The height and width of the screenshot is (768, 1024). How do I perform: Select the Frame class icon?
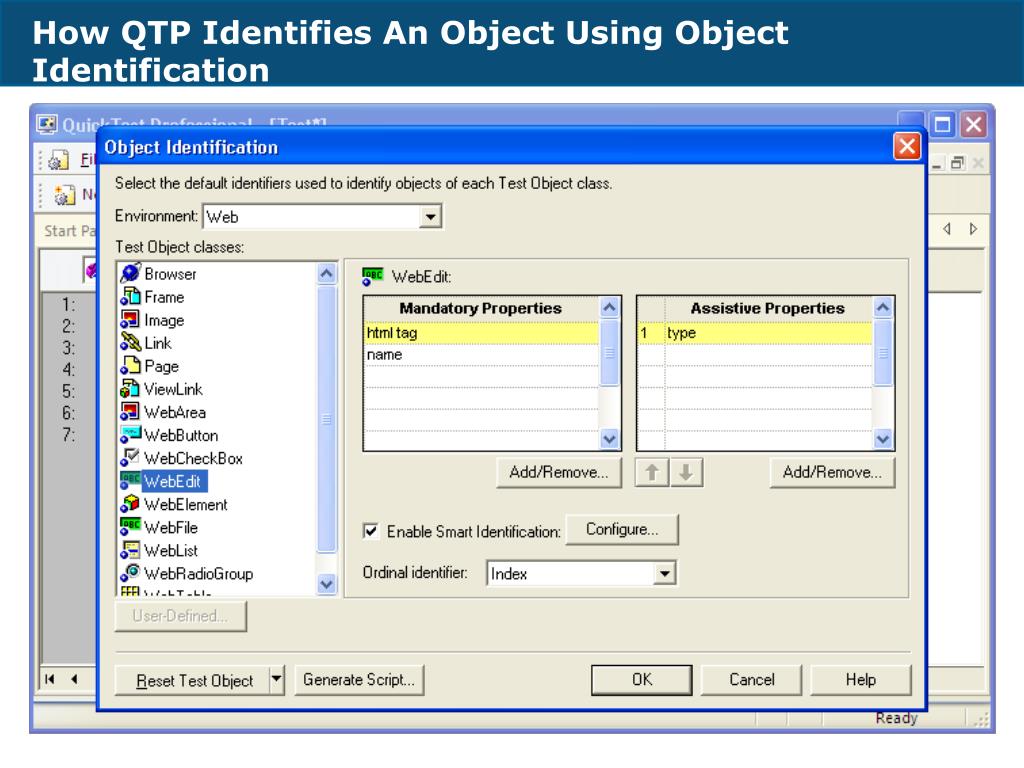pos(131,296)
